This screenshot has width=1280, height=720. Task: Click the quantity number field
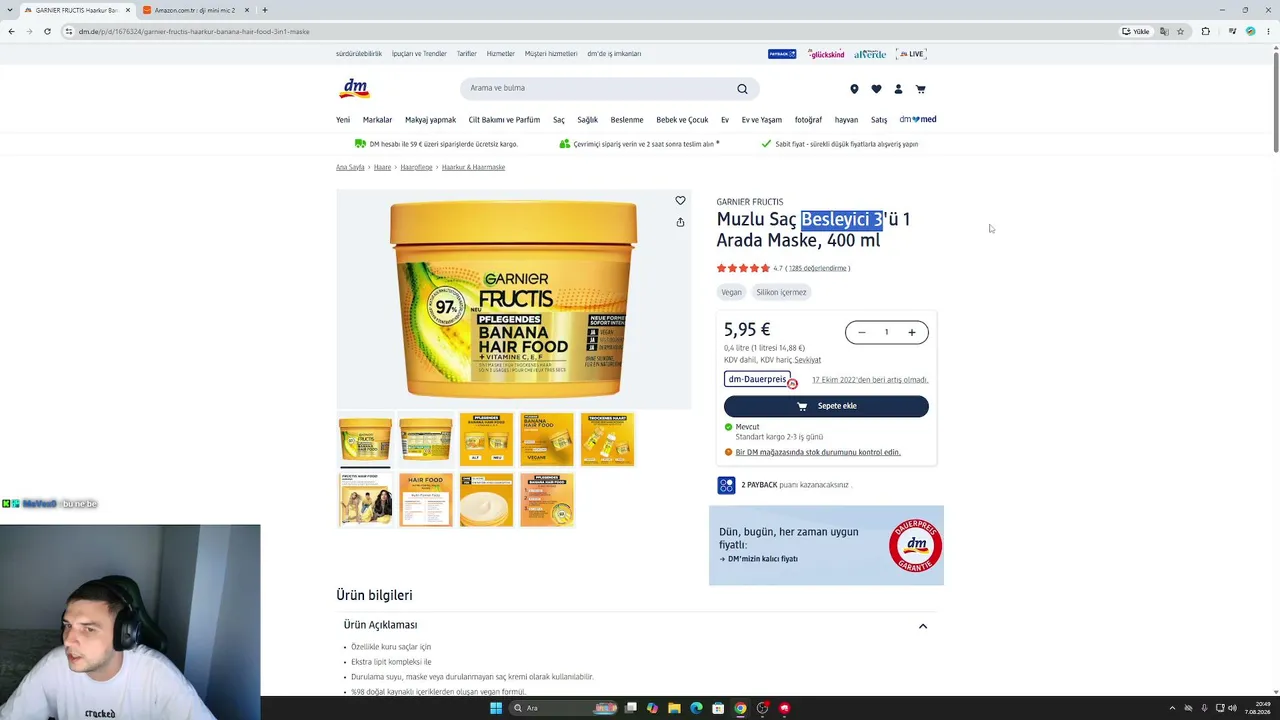[886, 332]
